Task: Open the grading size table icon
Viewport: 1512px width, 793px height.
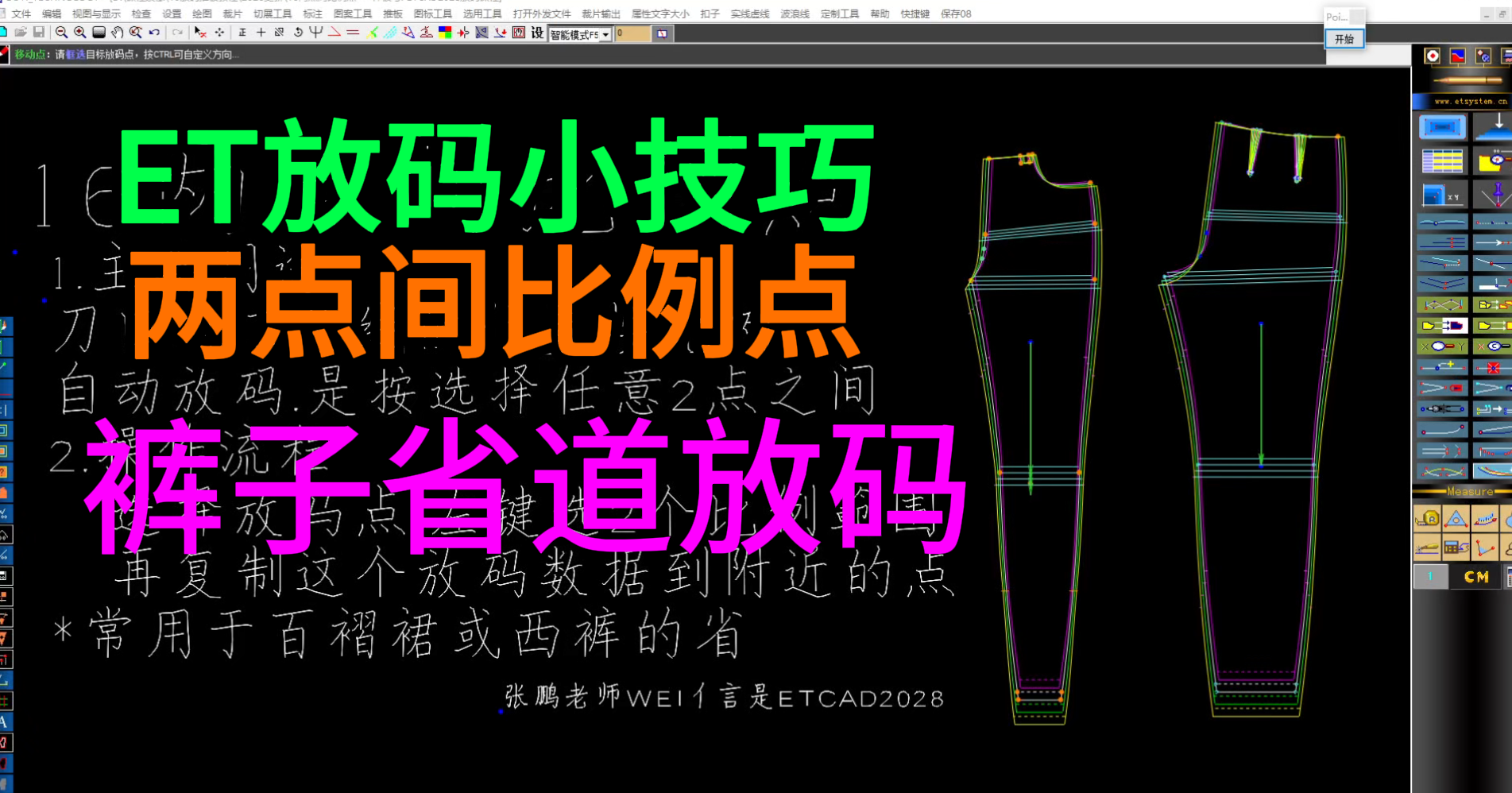Action: pyautogui.click(x=1442, y=161)
